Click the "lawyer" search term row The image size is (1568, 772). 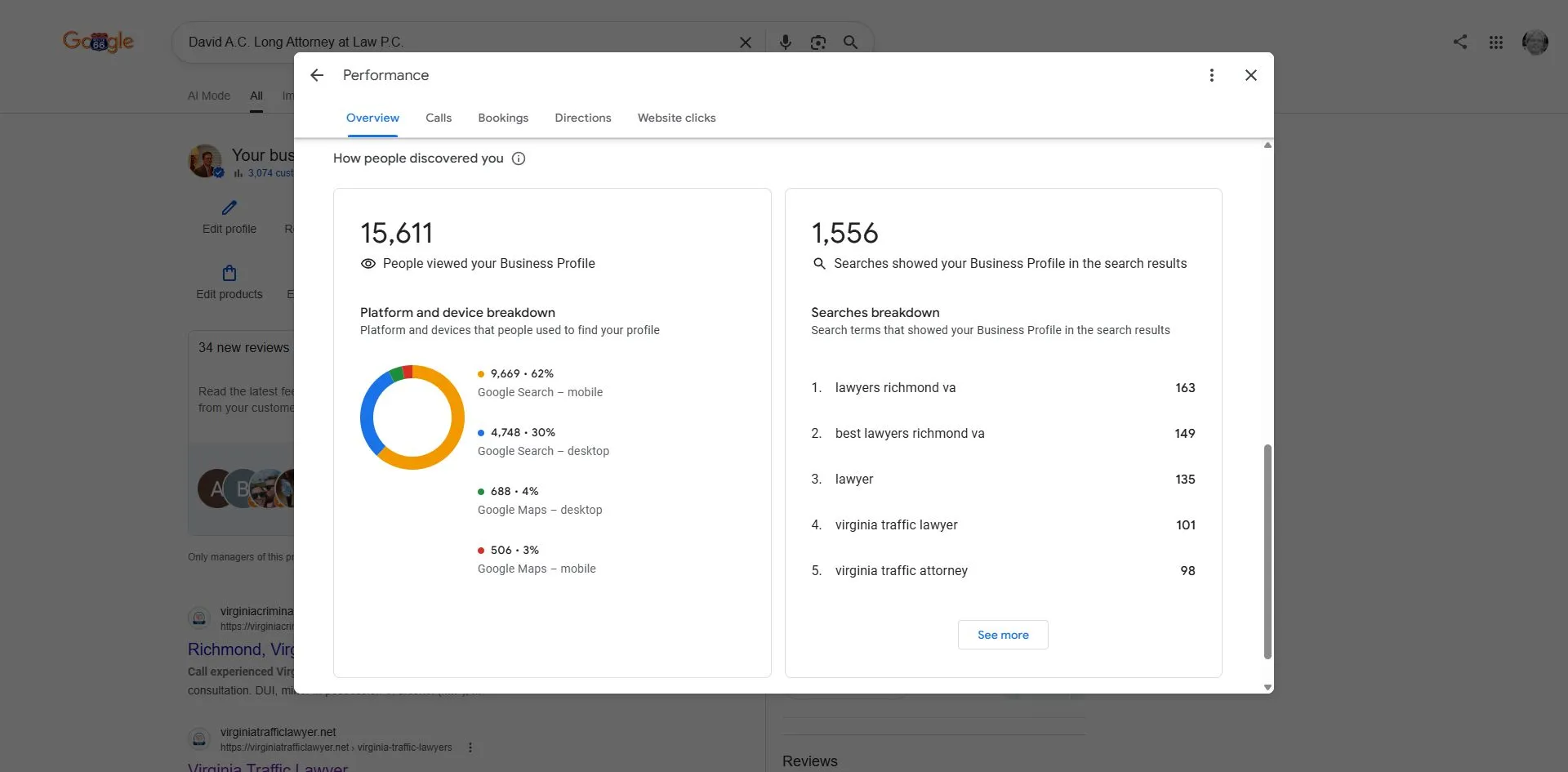1003,480
